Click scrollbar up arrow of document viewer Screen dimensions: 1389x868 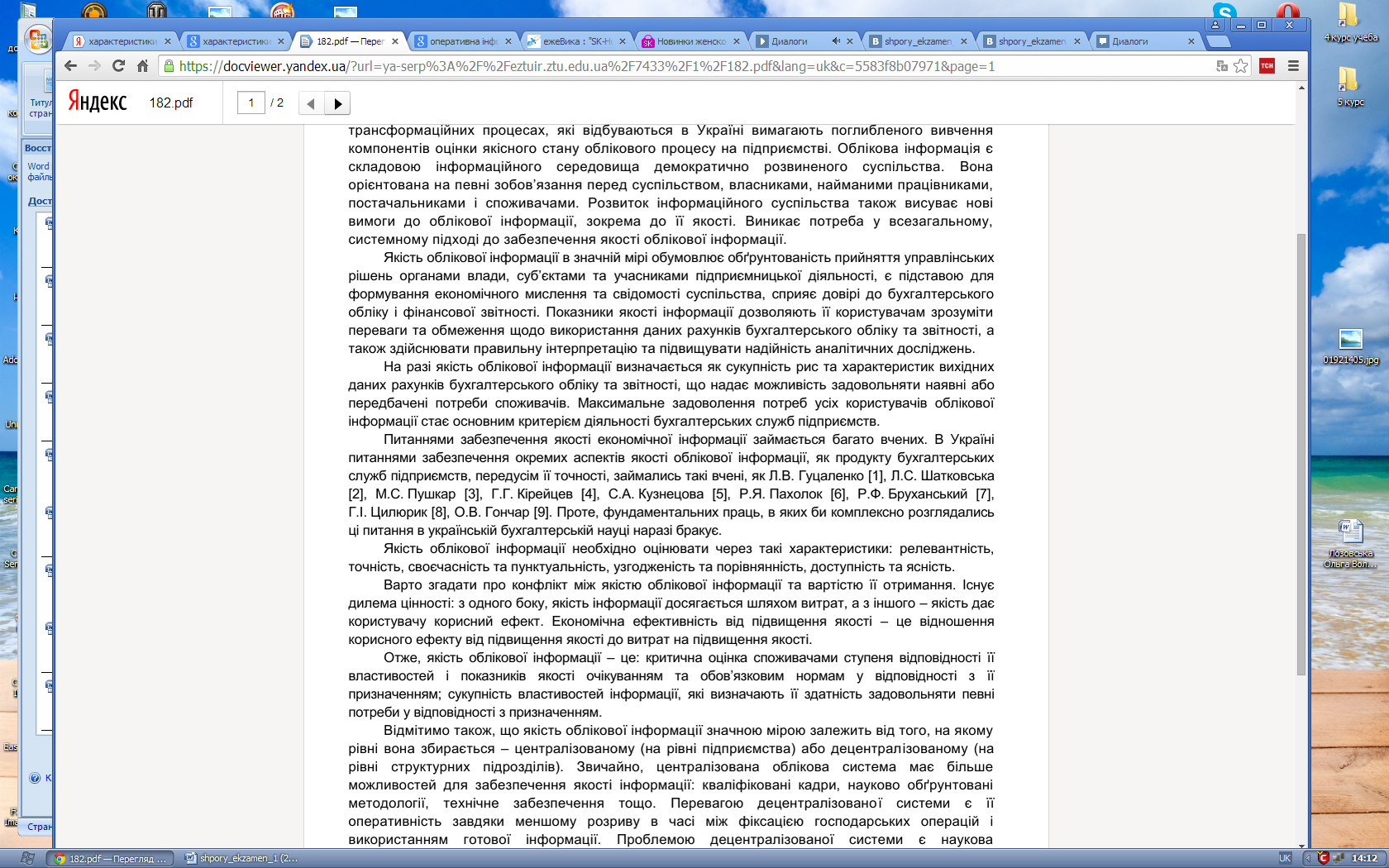tap(1301, 87)
